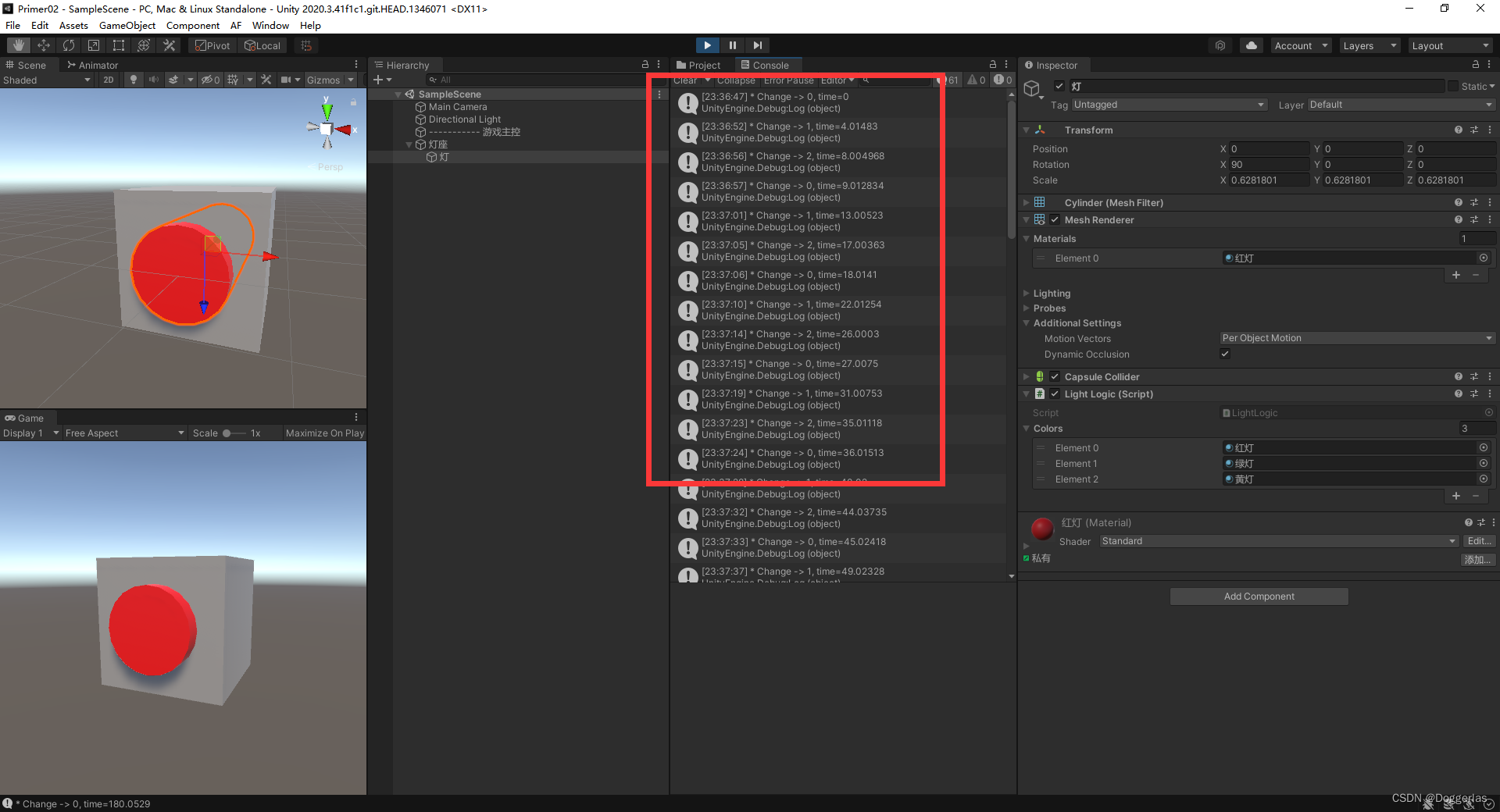Uncheck Dynamic Occlusion

click(x=1225, y=354)
